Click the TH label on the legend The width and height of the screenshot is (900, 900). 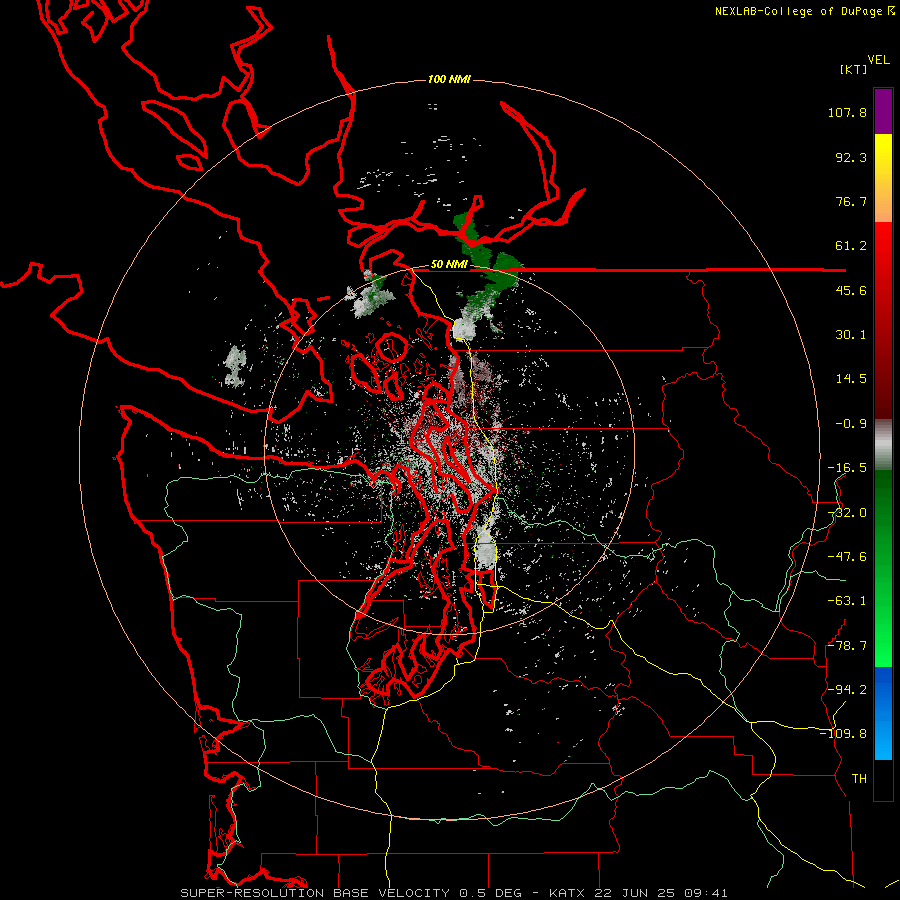point(859,779)
